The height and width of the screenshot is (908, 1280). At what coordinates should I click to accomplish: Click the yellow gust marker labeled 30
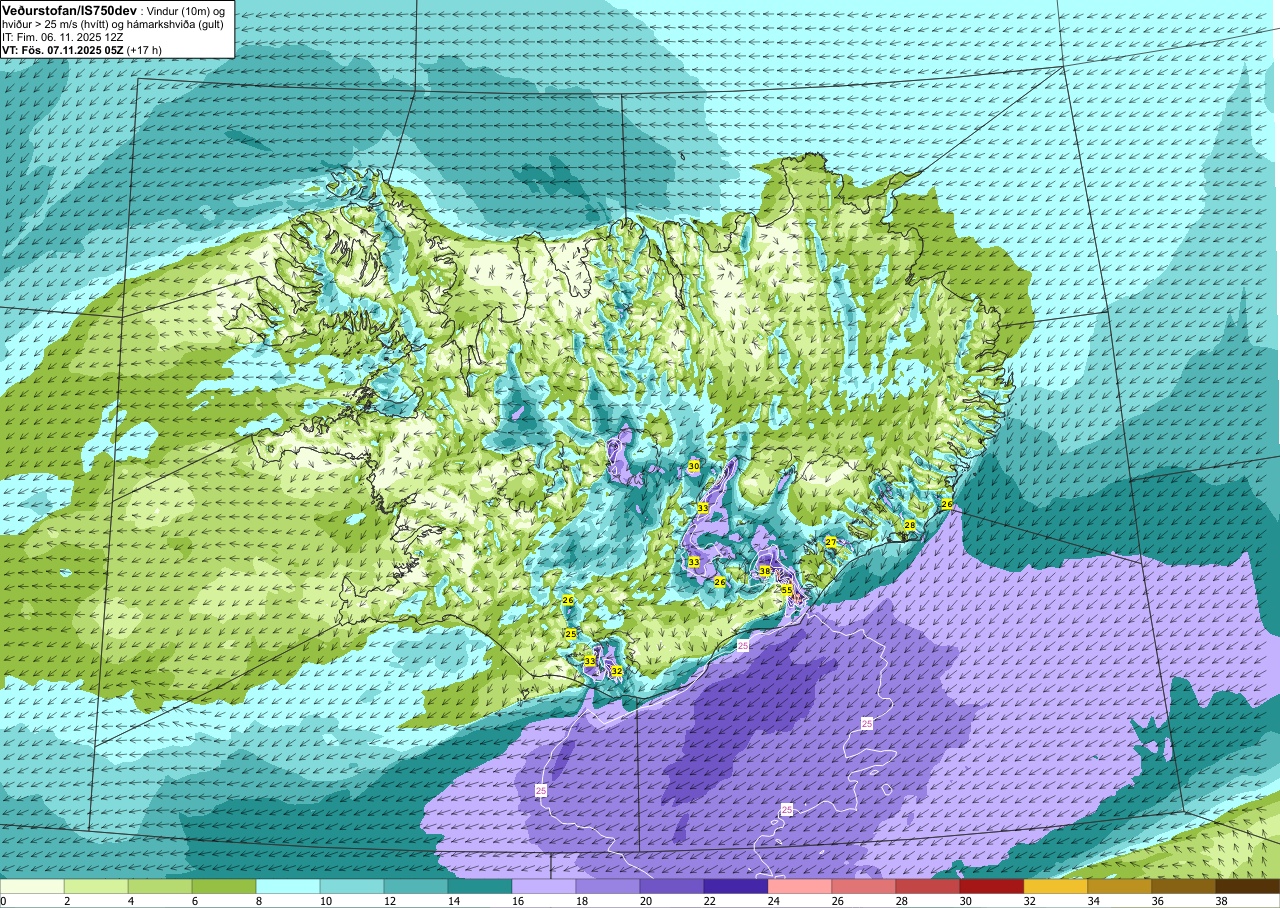tap(694, 466)
